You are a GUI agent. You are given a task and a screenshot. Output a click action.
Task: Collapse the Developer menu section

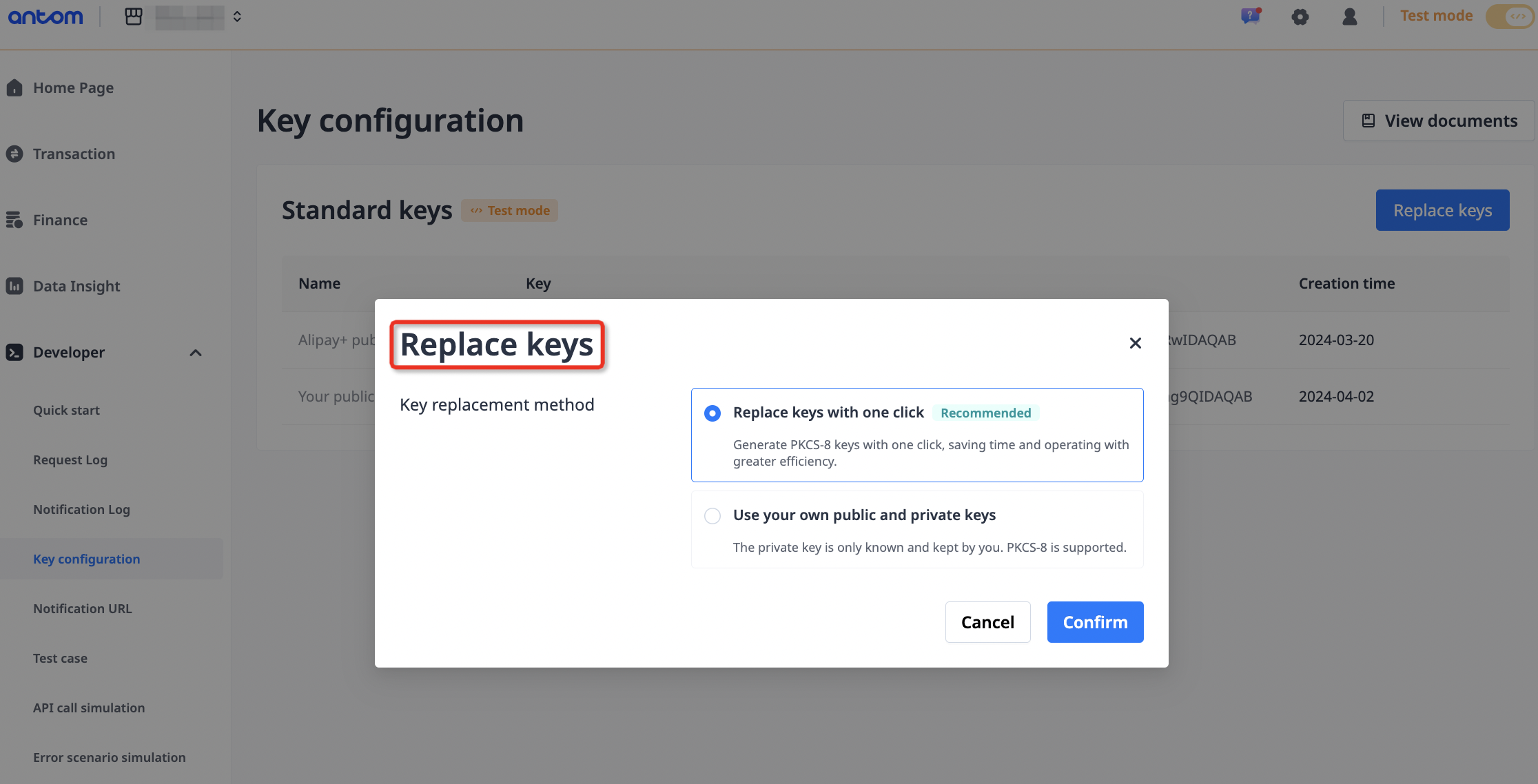196,353
